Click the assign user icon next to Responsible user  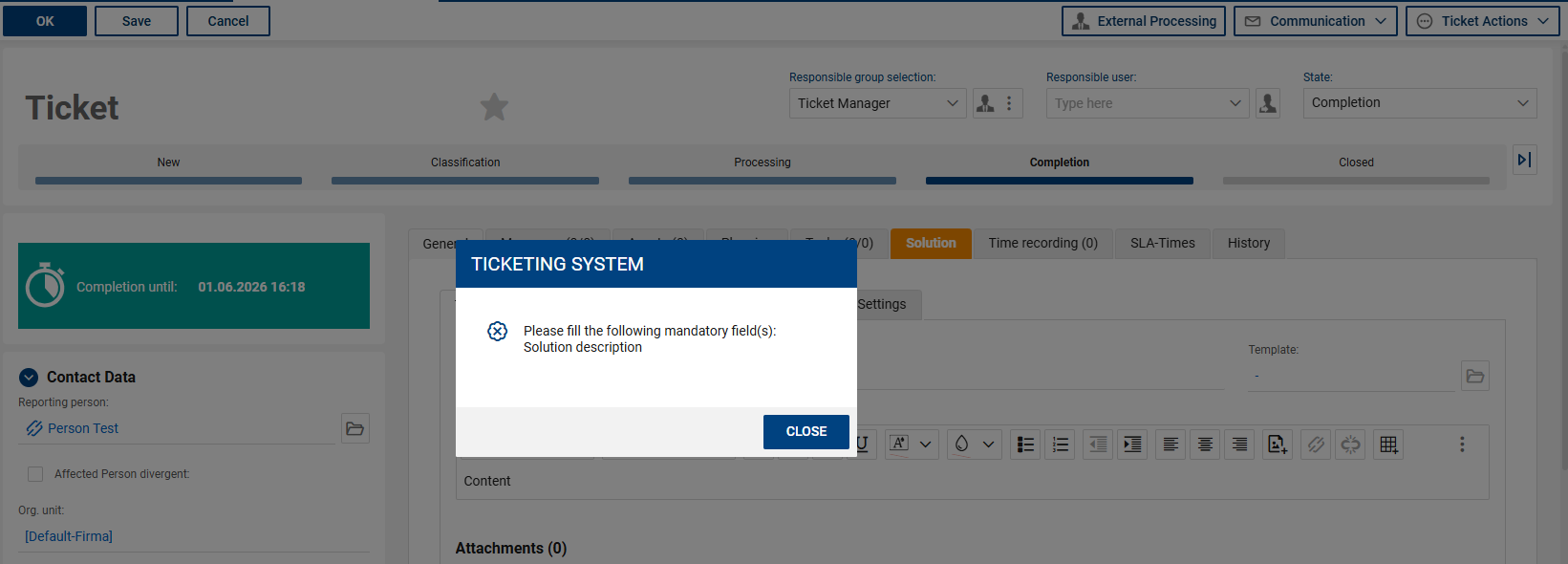coord(1268,103)
